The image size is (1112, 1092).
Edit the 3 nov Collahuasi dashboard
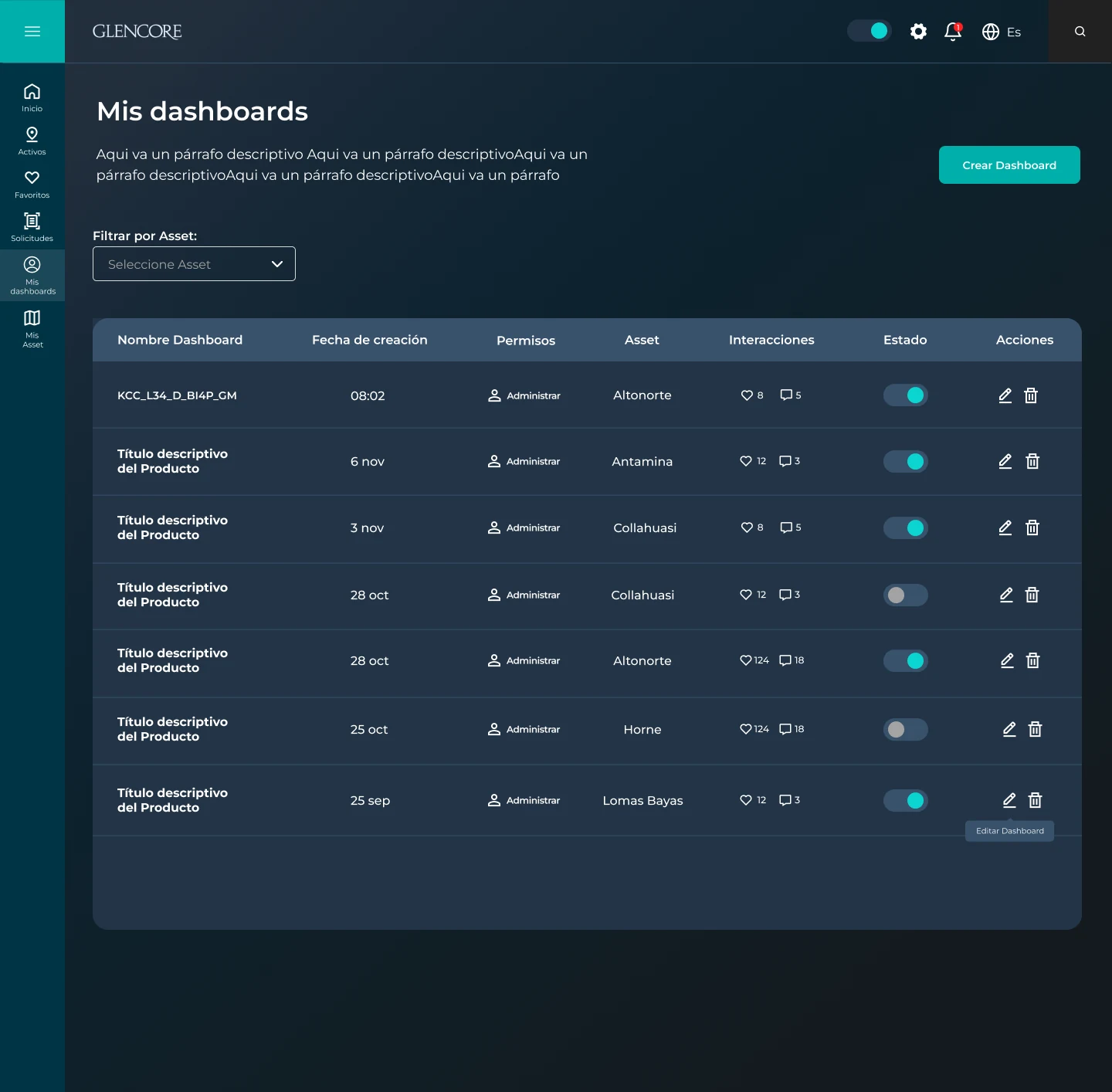pos(1005,527)
